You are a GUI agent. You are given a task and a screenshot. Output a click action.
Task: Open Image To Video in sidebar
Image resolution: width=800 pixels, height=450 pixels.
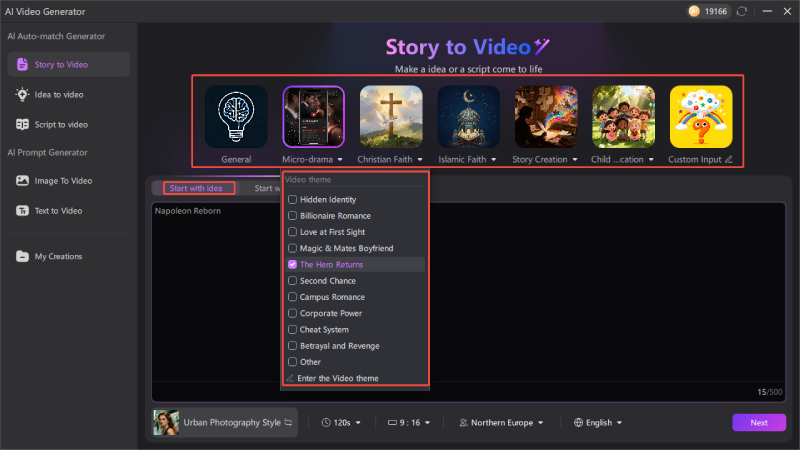click(62, 181)
